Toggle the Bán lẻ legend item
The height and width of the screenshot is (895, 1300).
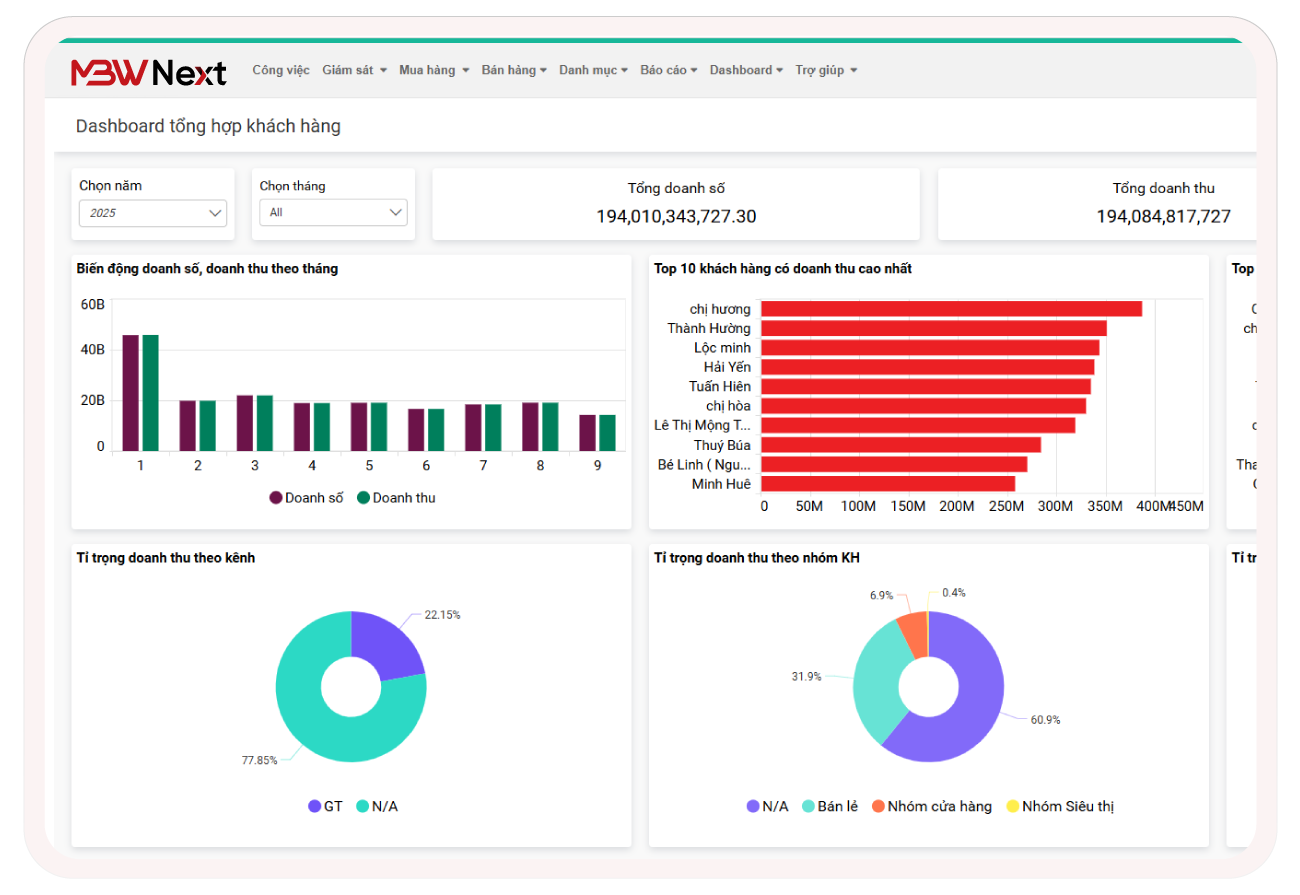pyautogui.click(x=829, y=806)
